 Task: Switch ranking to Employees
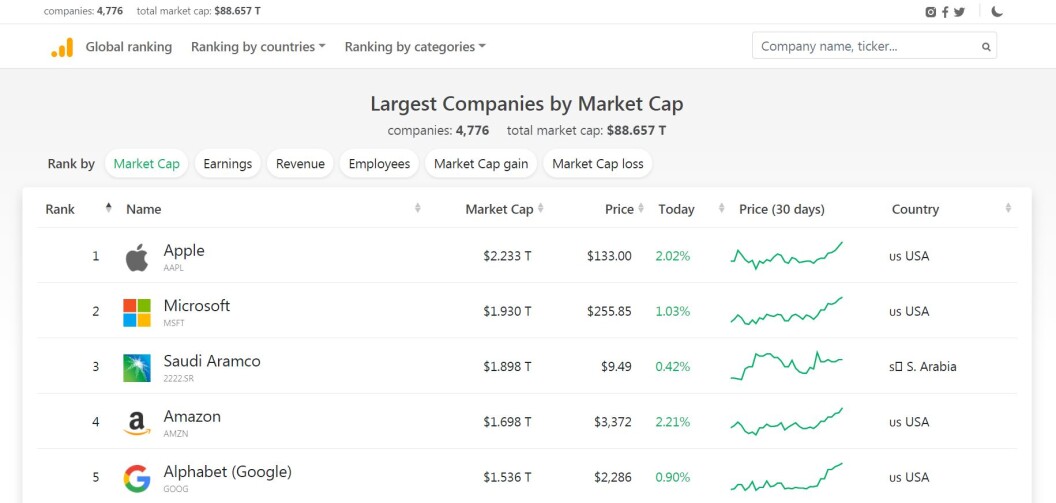[x=379, y=164]
